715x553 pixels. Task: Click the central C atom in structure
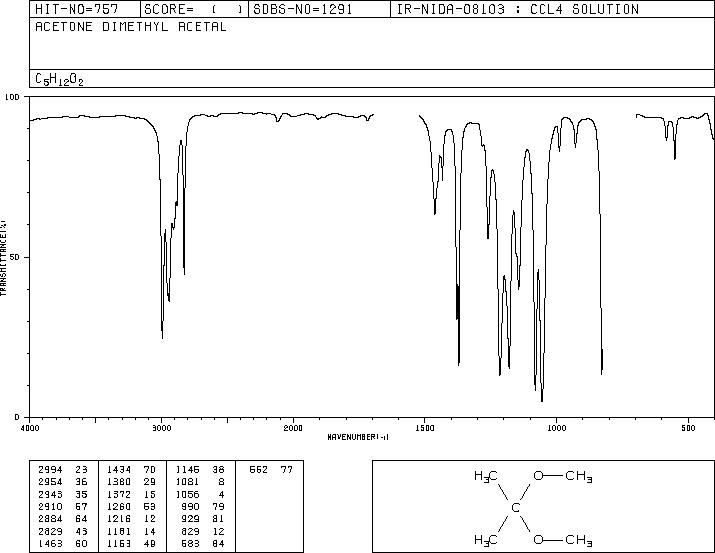tap(515, 507)
